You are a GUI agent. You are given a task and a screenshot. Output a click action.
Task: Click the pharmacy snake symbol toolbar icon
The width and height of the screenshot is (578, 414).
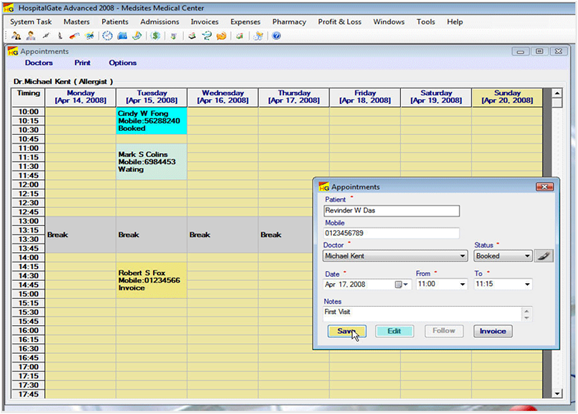(207, 36)
